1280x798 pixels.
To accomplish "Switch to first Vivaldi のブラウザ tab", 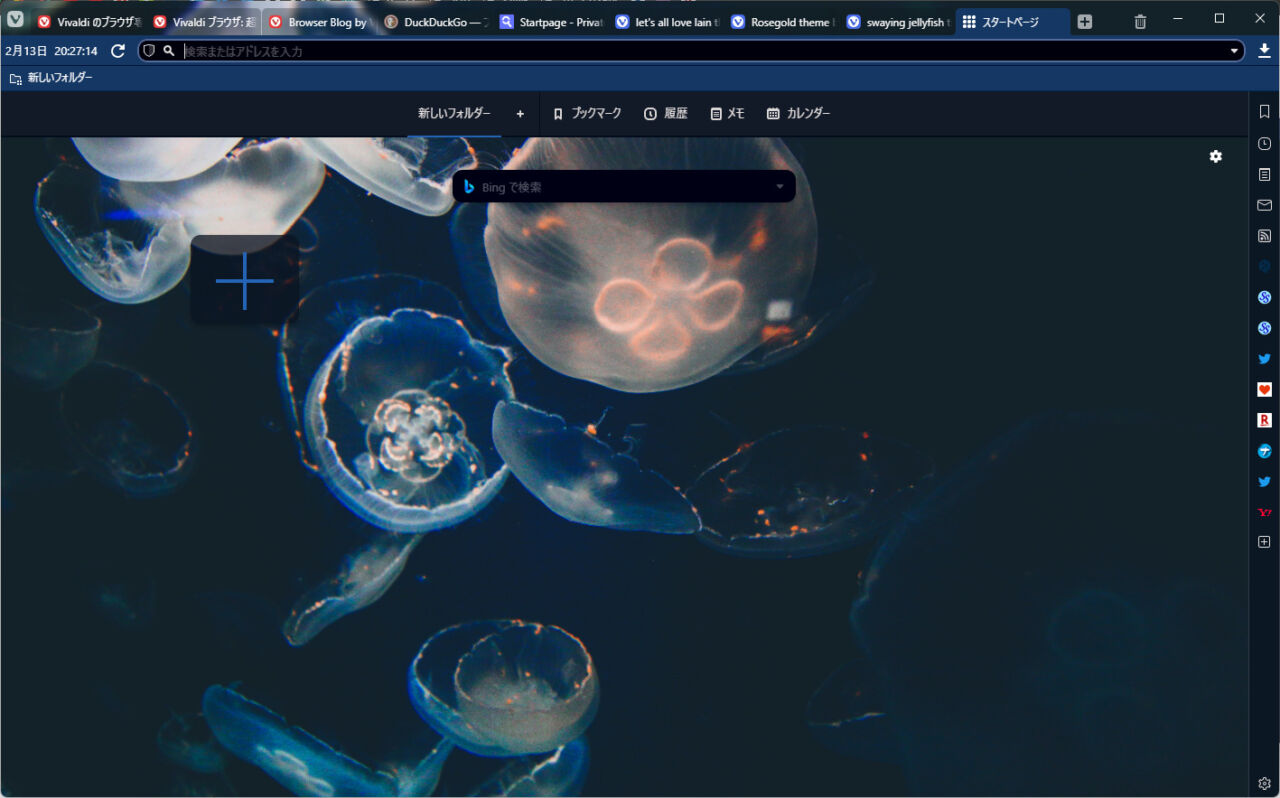I will point(88,22).
